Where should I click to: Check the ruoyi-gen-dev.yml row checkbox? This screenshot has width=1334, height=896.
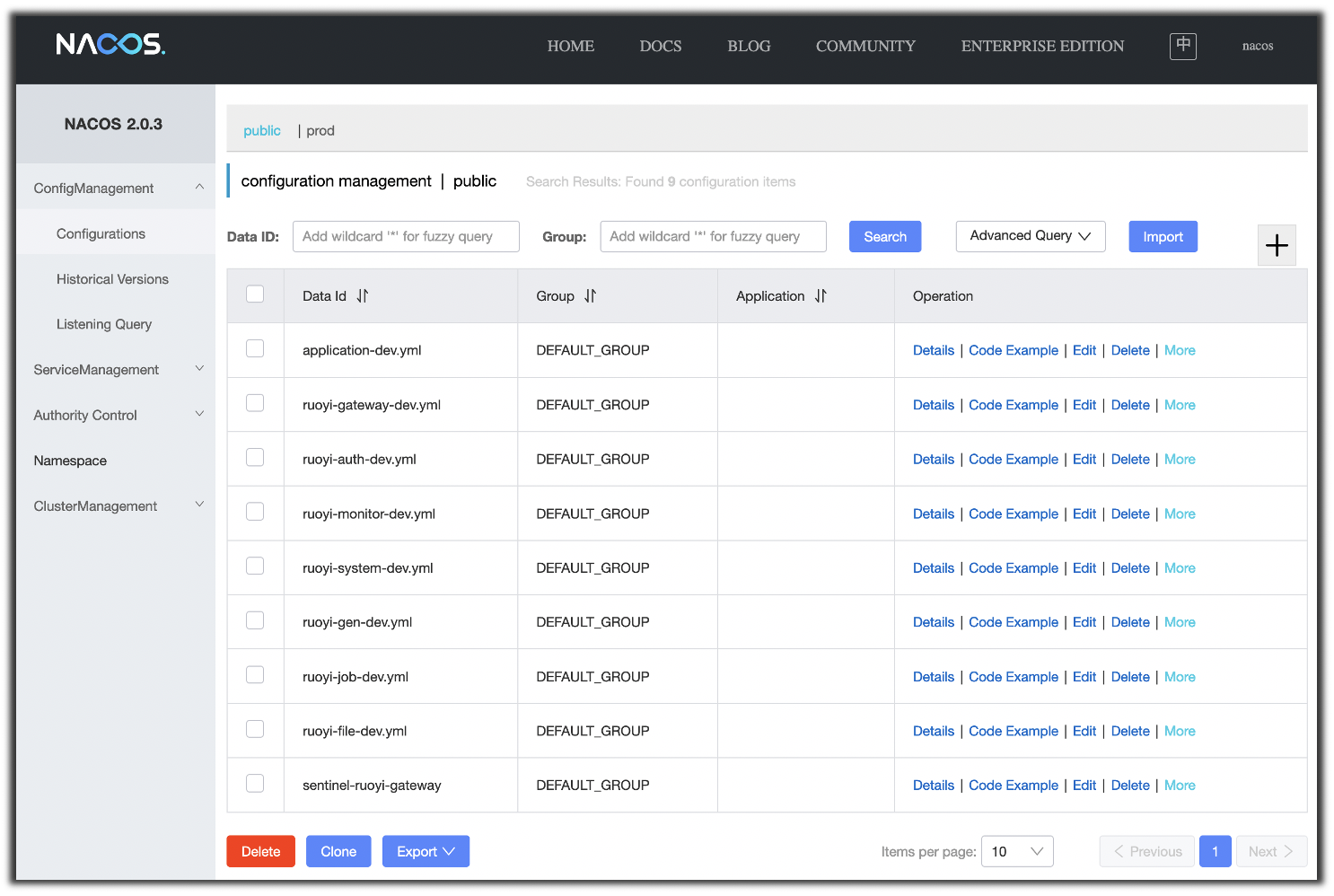coord(255,620)
